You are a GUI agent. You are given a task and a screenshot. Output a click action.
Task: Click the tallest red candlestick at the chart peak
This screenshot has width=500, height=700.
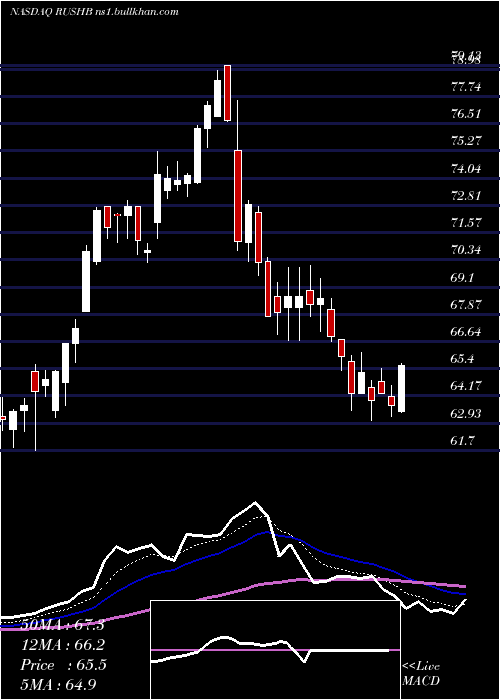pos(227,93)
